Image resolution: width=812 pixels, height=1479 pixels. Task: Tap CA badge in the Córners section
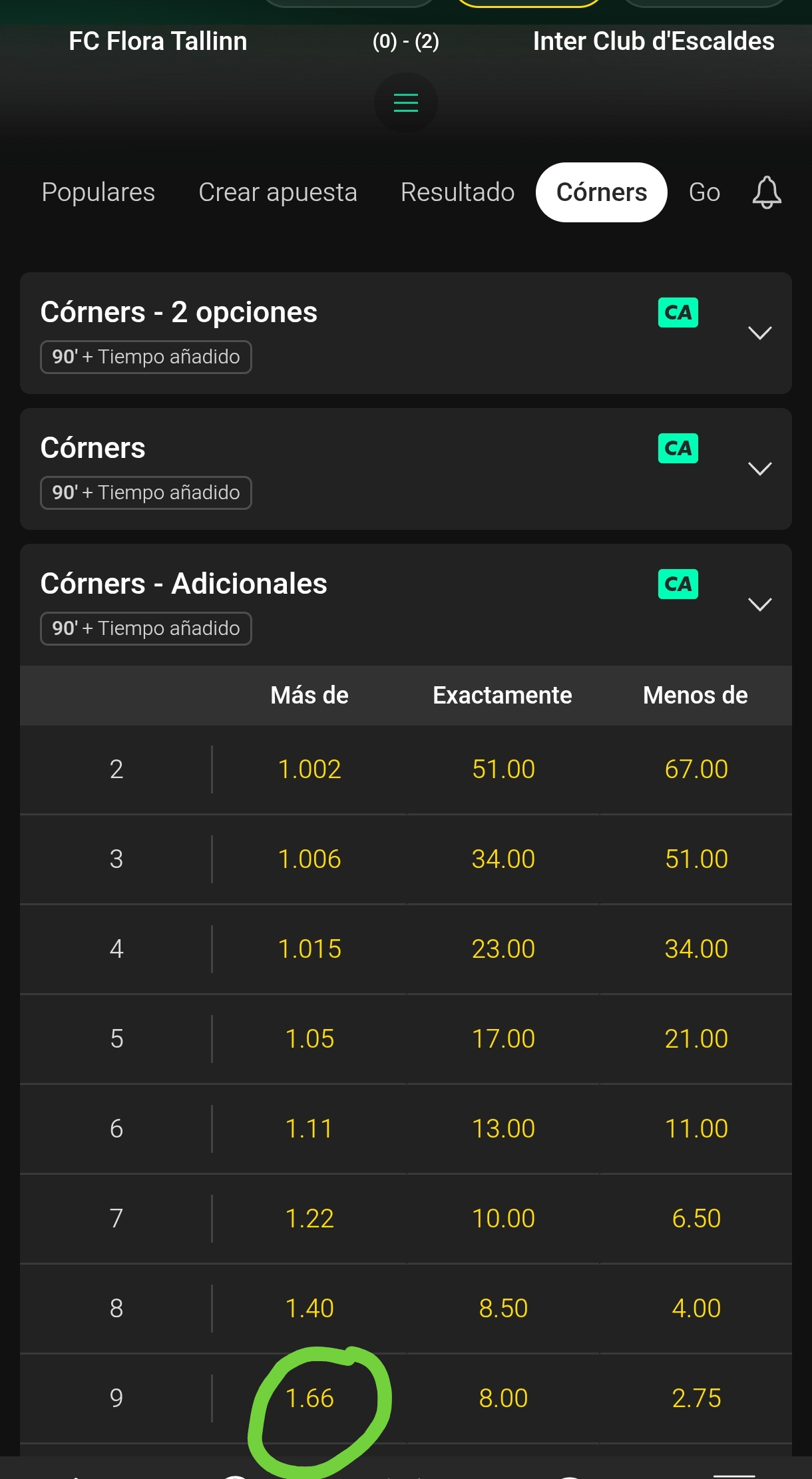(678, 448)
